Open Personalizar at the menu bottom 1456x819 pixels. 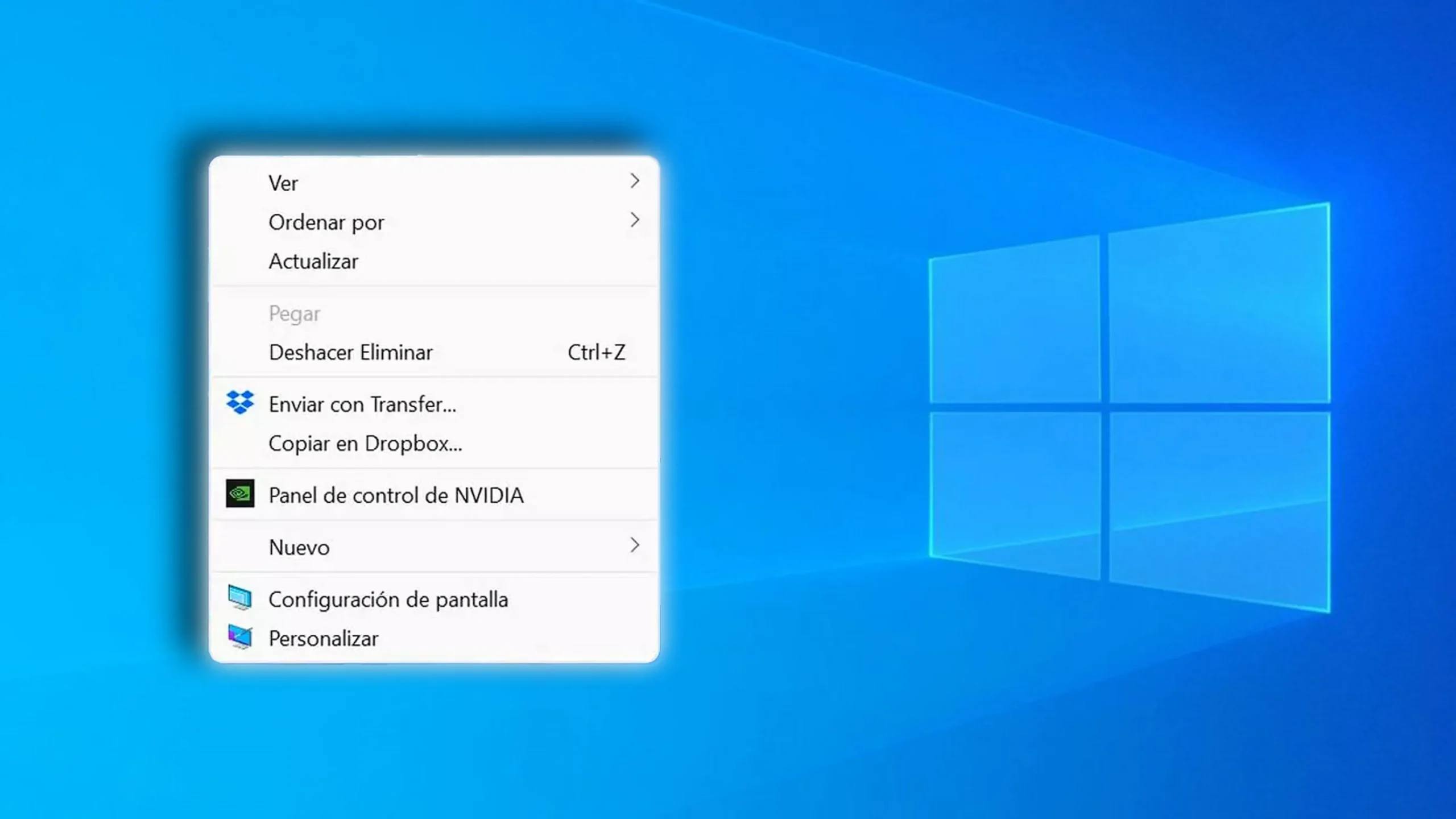point(324,638)
